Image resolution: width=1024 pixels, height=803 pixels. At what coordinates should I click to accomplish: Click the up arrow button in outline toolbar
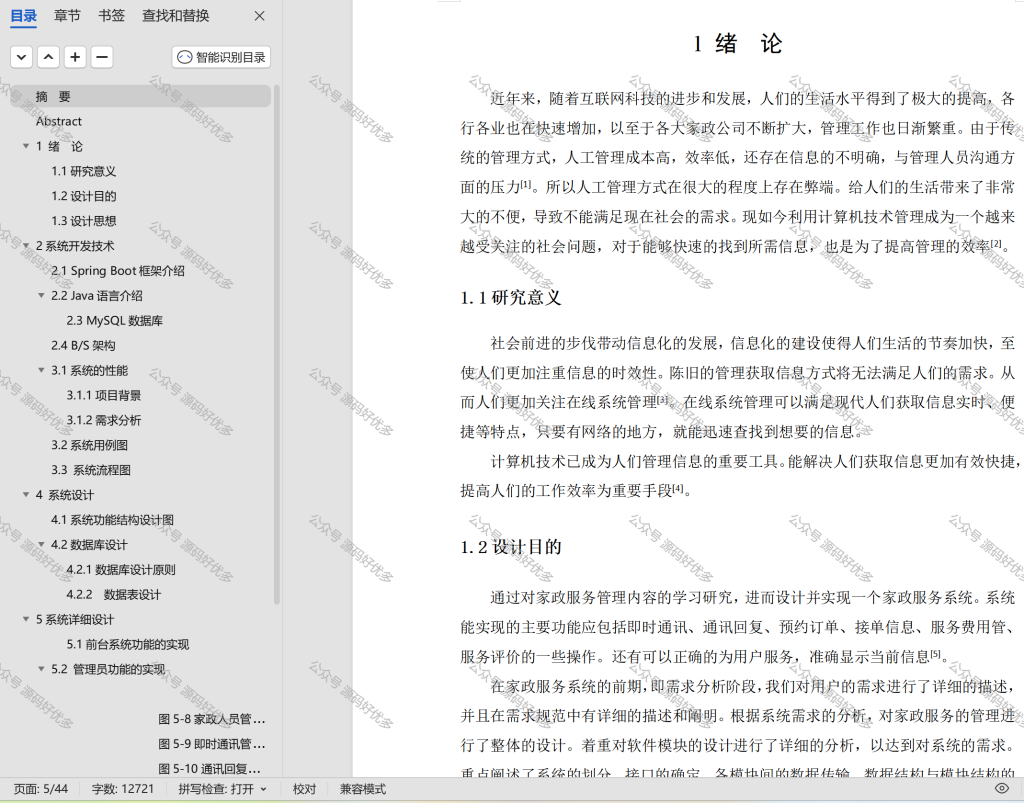coord(48,57)
